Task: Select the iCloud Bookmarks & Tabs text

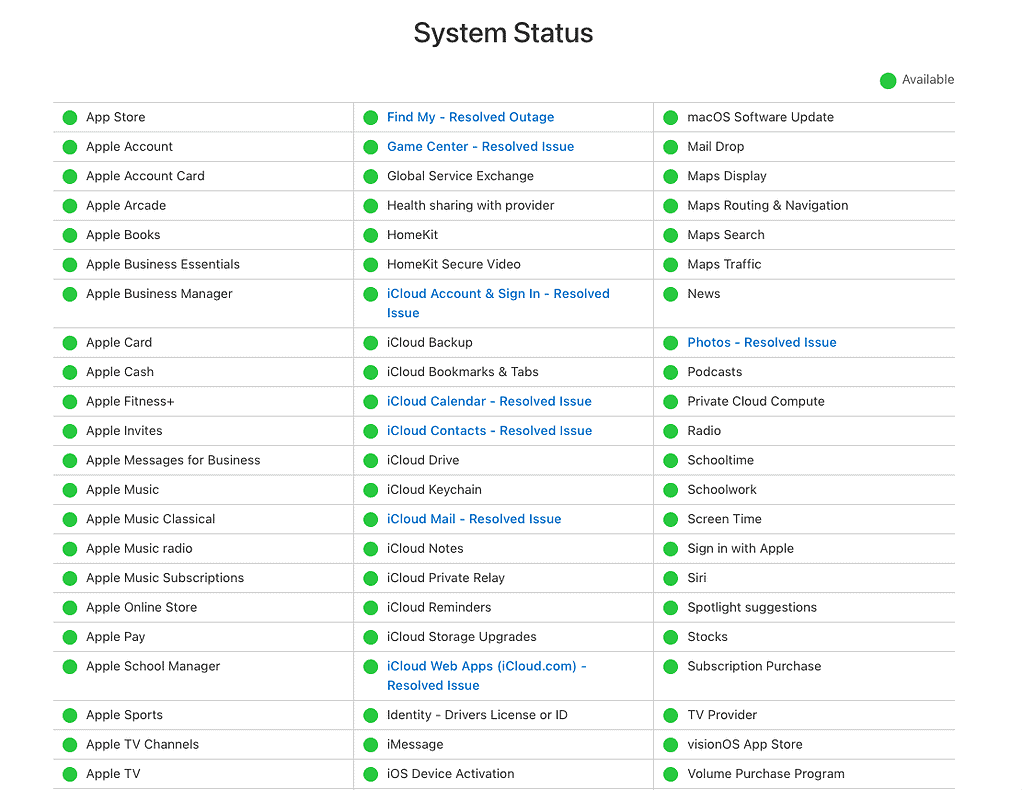Action: coord(463,372)
